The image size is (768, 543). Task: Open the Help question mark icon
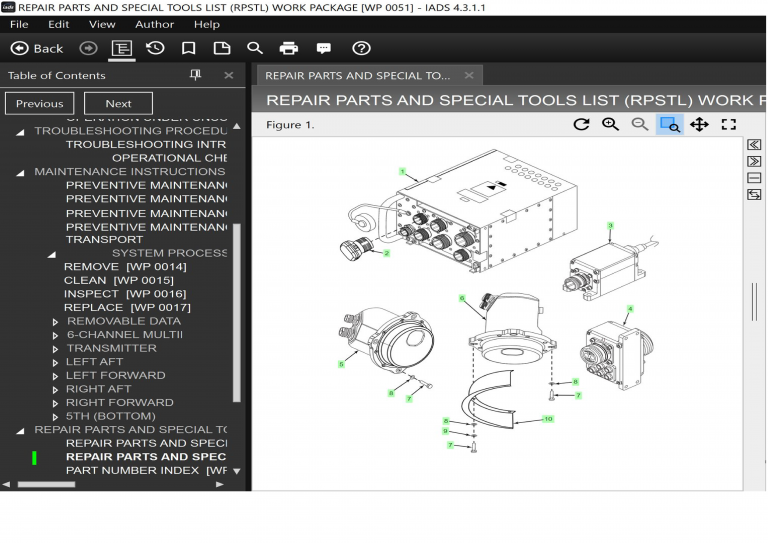point(362,48)
